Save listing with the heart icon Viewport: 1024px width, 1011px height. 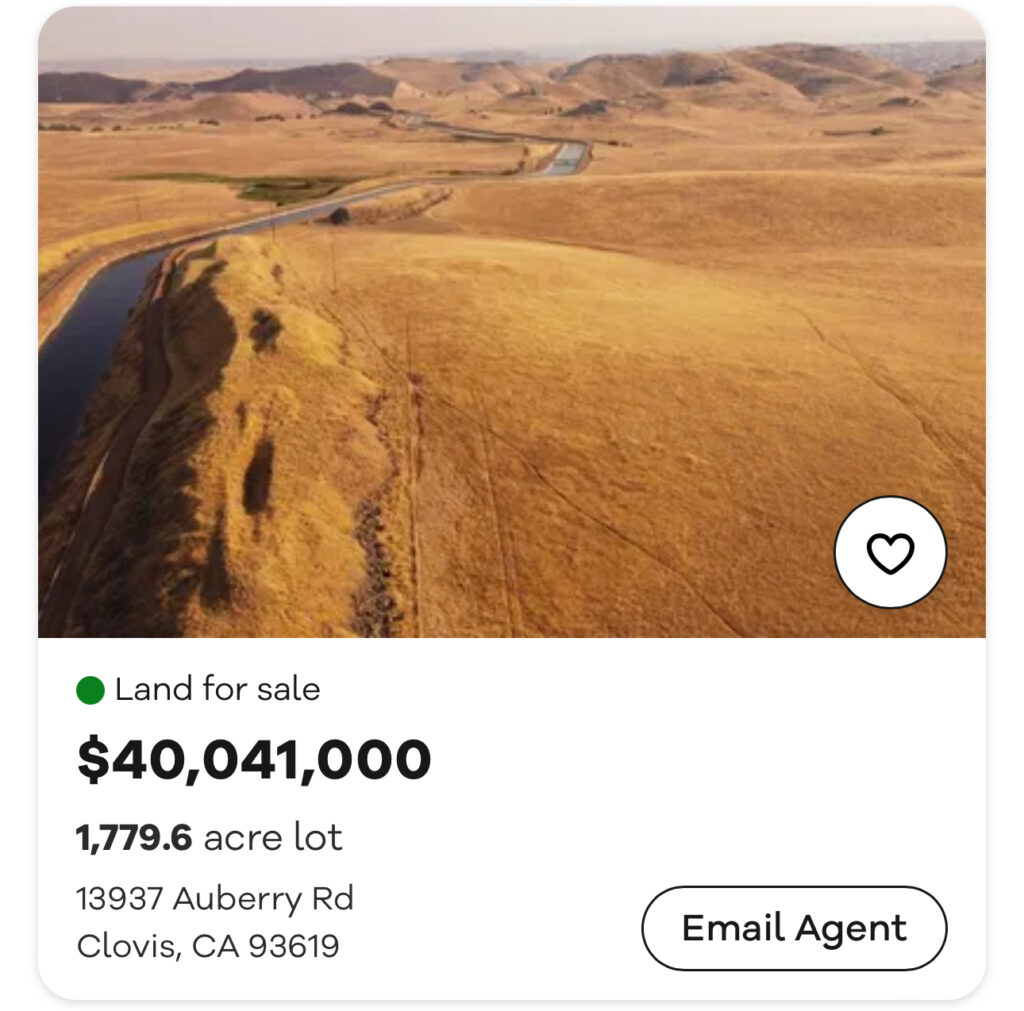(890, 552)
